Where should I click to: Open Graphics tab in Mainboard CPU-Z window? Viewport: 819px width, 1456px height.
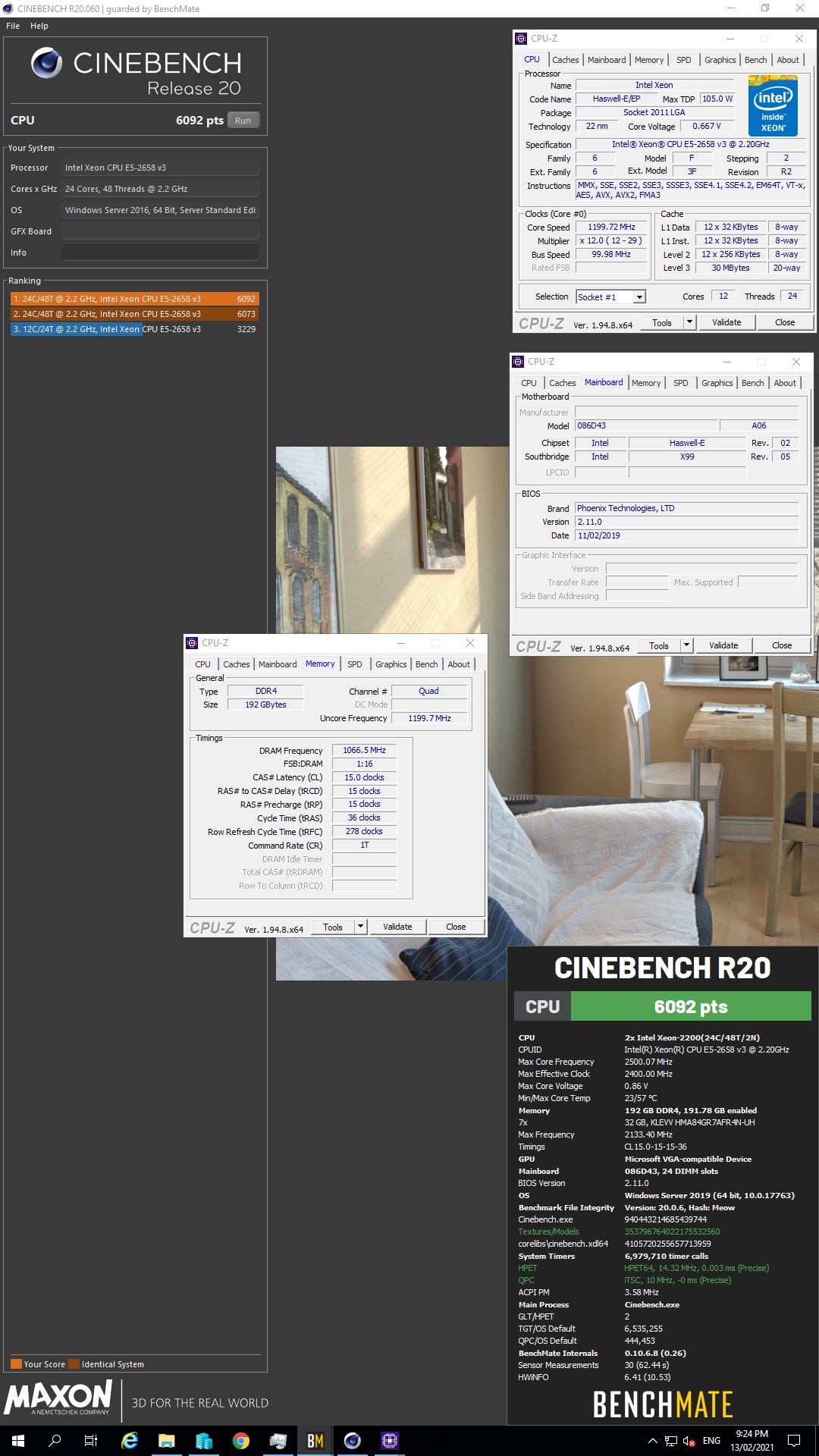(717, 383)
